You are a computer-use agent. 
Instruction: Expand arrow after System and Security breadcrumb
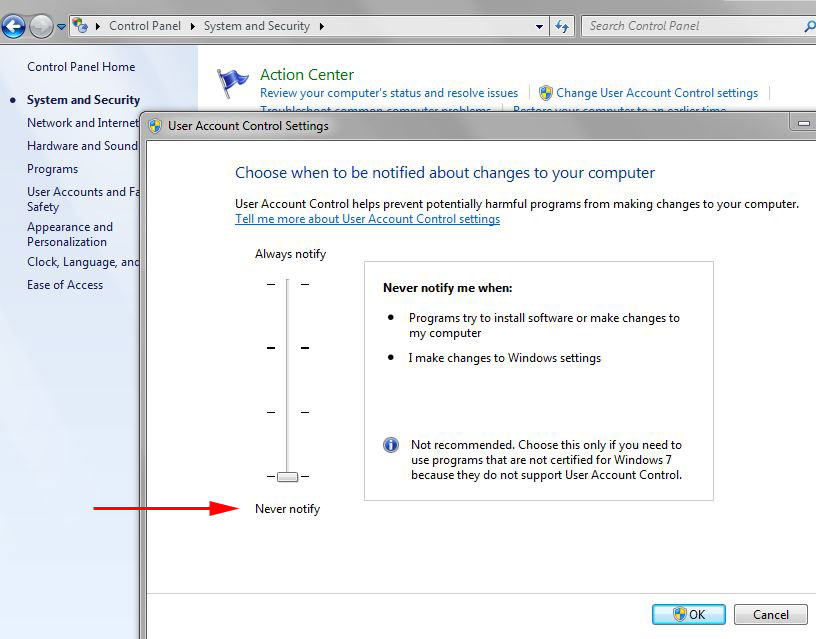tap(322, 26)
